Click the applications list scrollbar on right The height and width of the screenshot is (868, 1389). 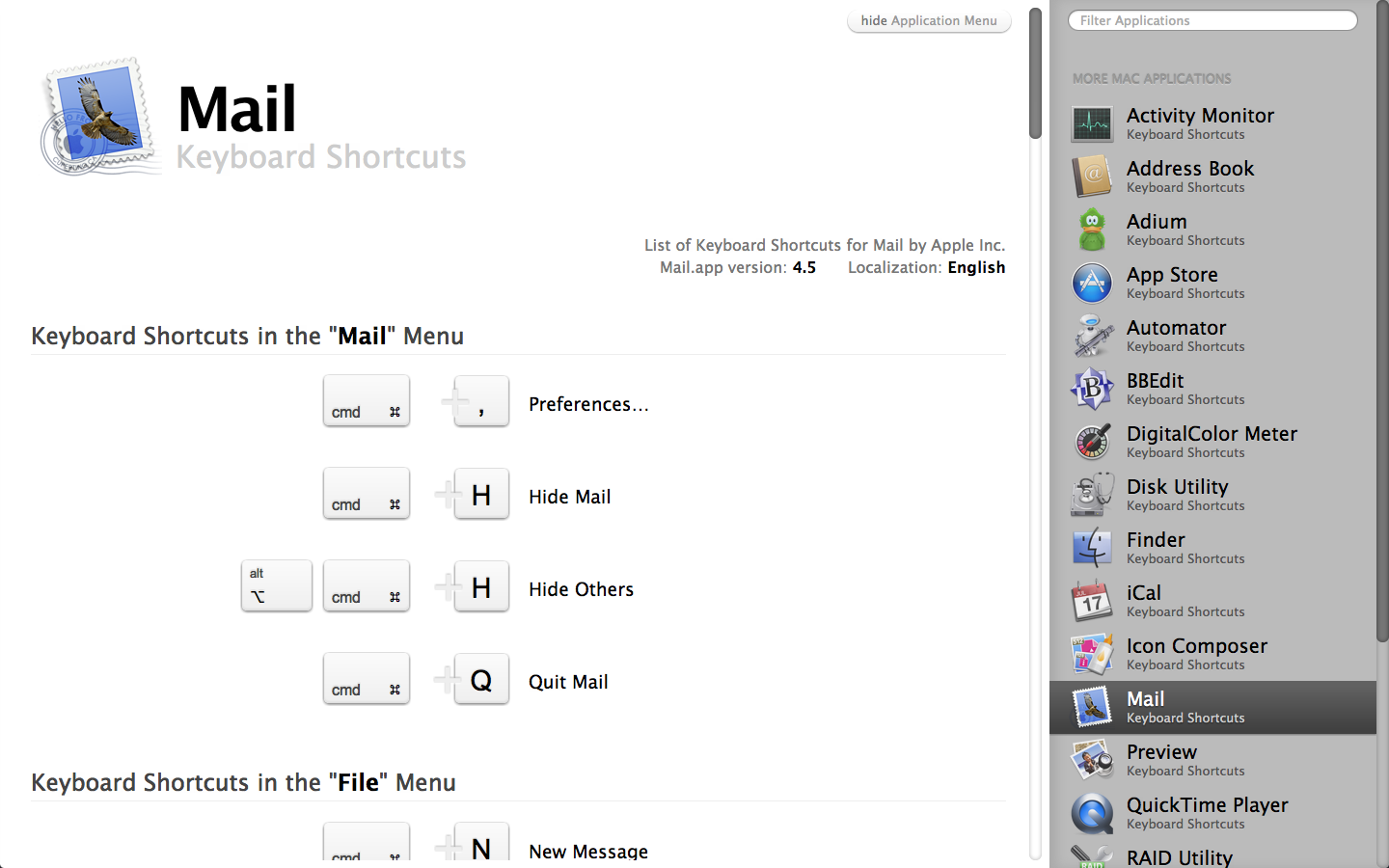pos(1381,328)
